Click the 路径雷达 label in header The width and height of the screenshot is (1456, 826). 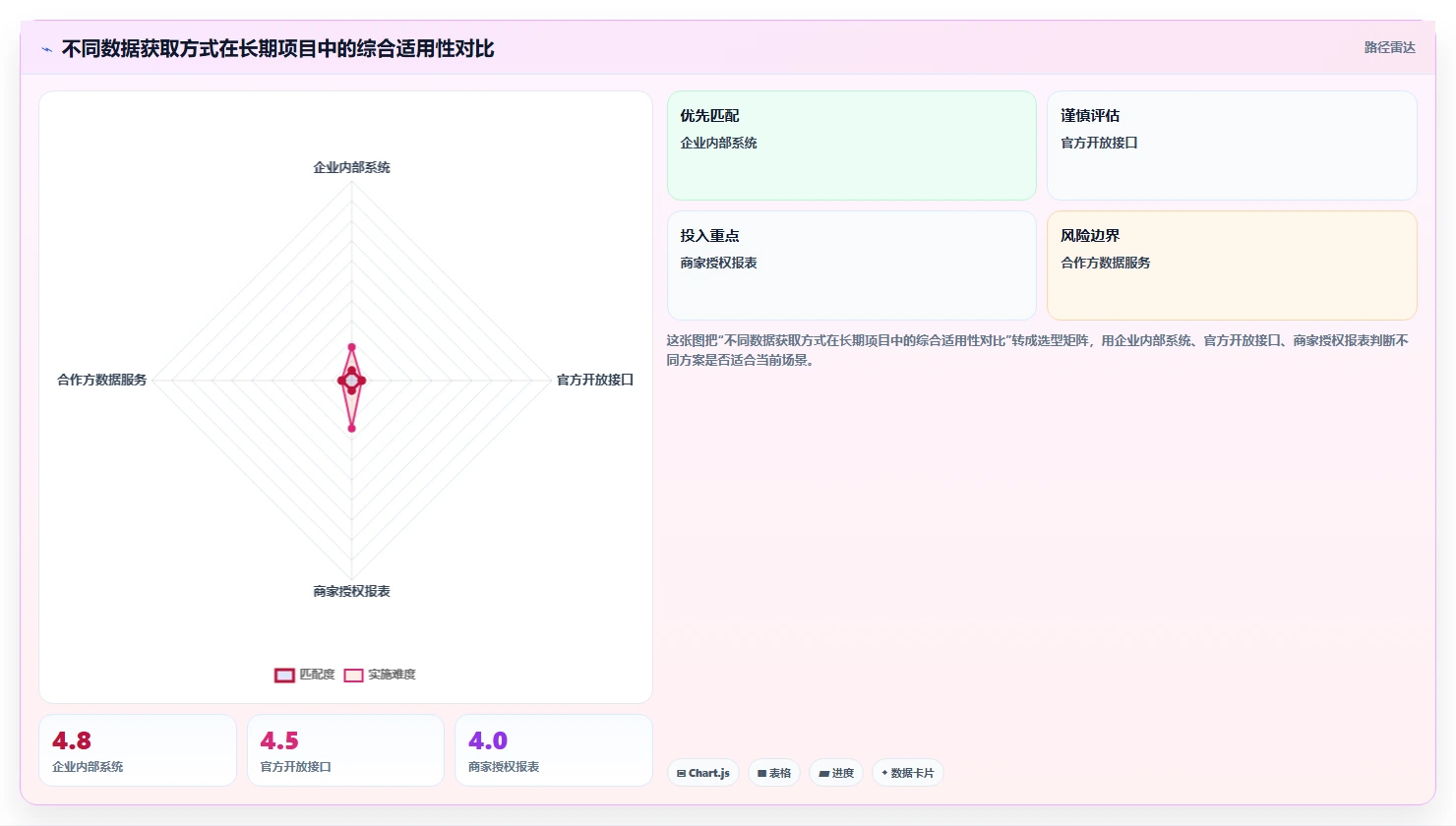[x=1390, y=48]
